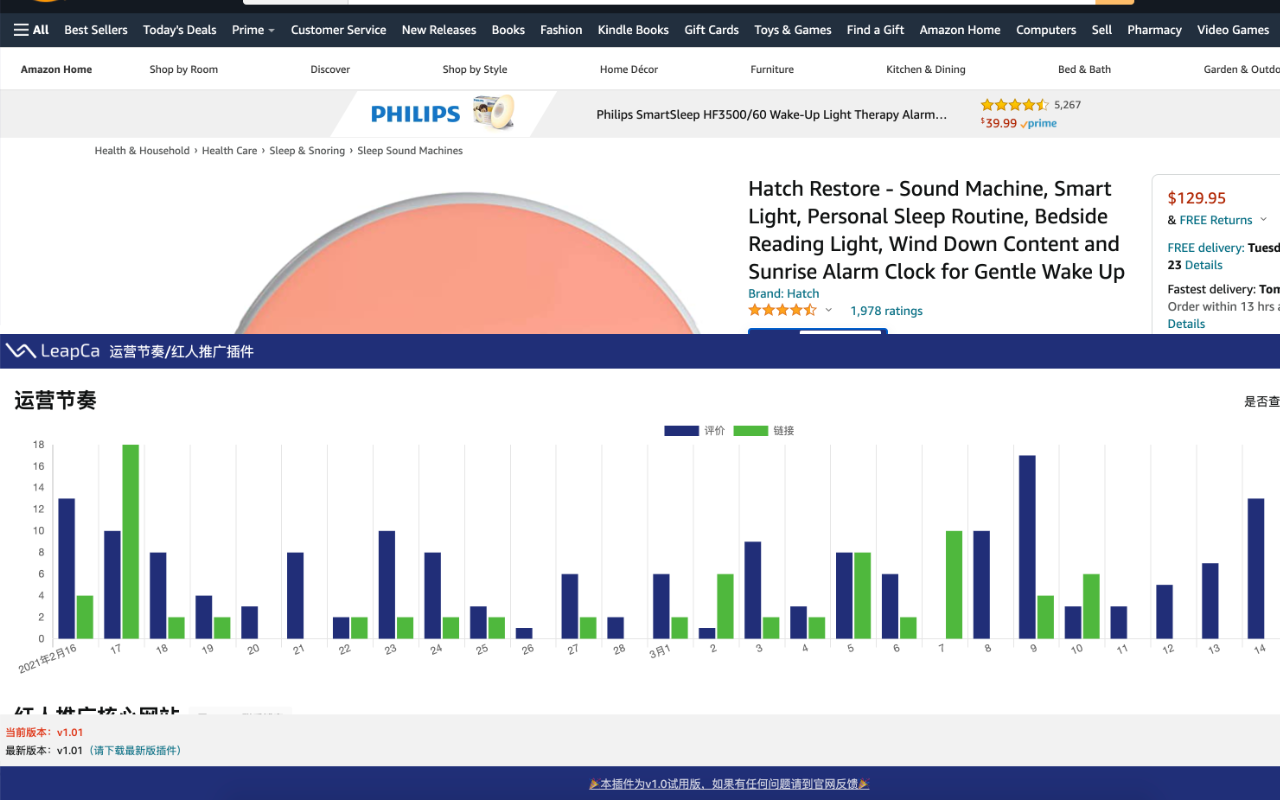The width and height of the screenshot is (1280, 800).
Task: Click the LeapCa logo icon
Action: (21, 351)
